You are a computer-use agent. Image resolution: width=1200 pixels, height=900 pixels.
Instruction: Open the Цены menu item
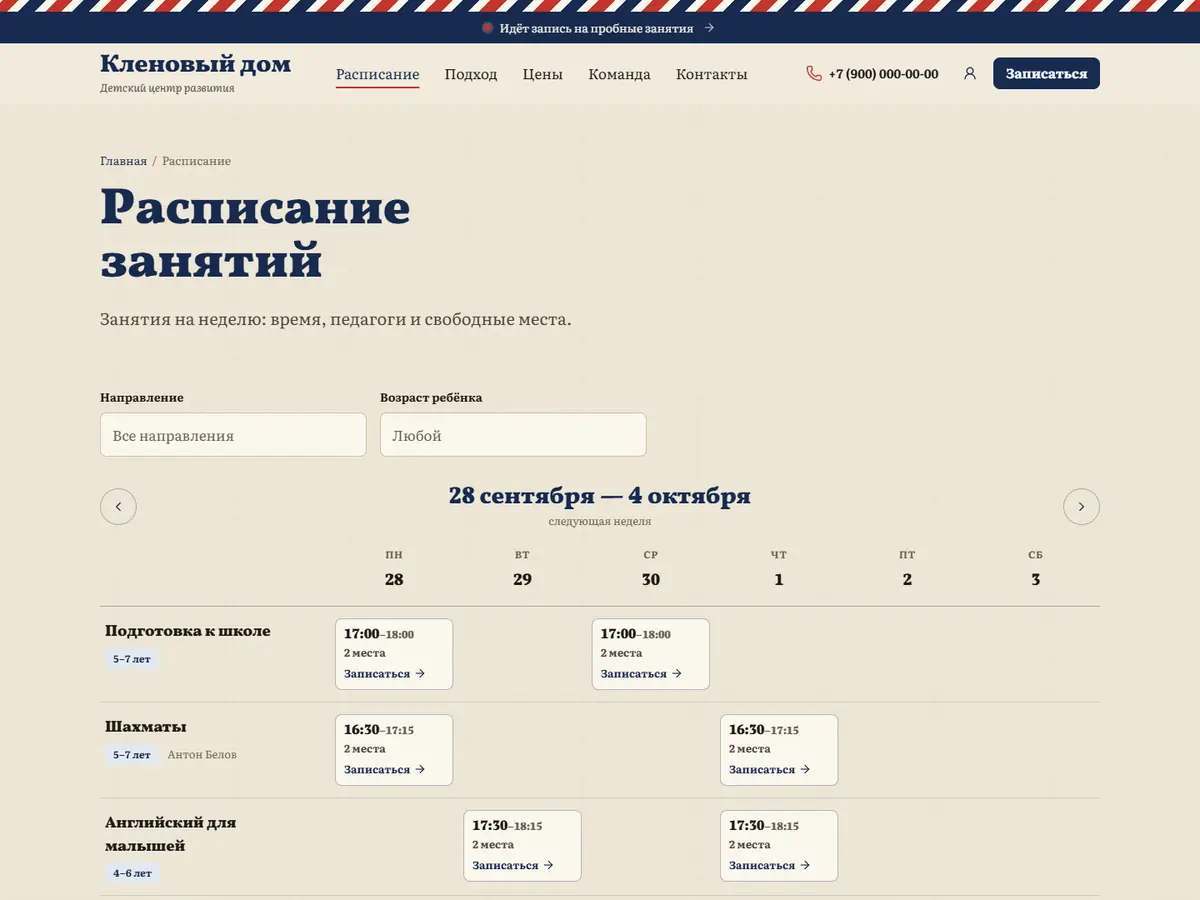click(543, 74)
